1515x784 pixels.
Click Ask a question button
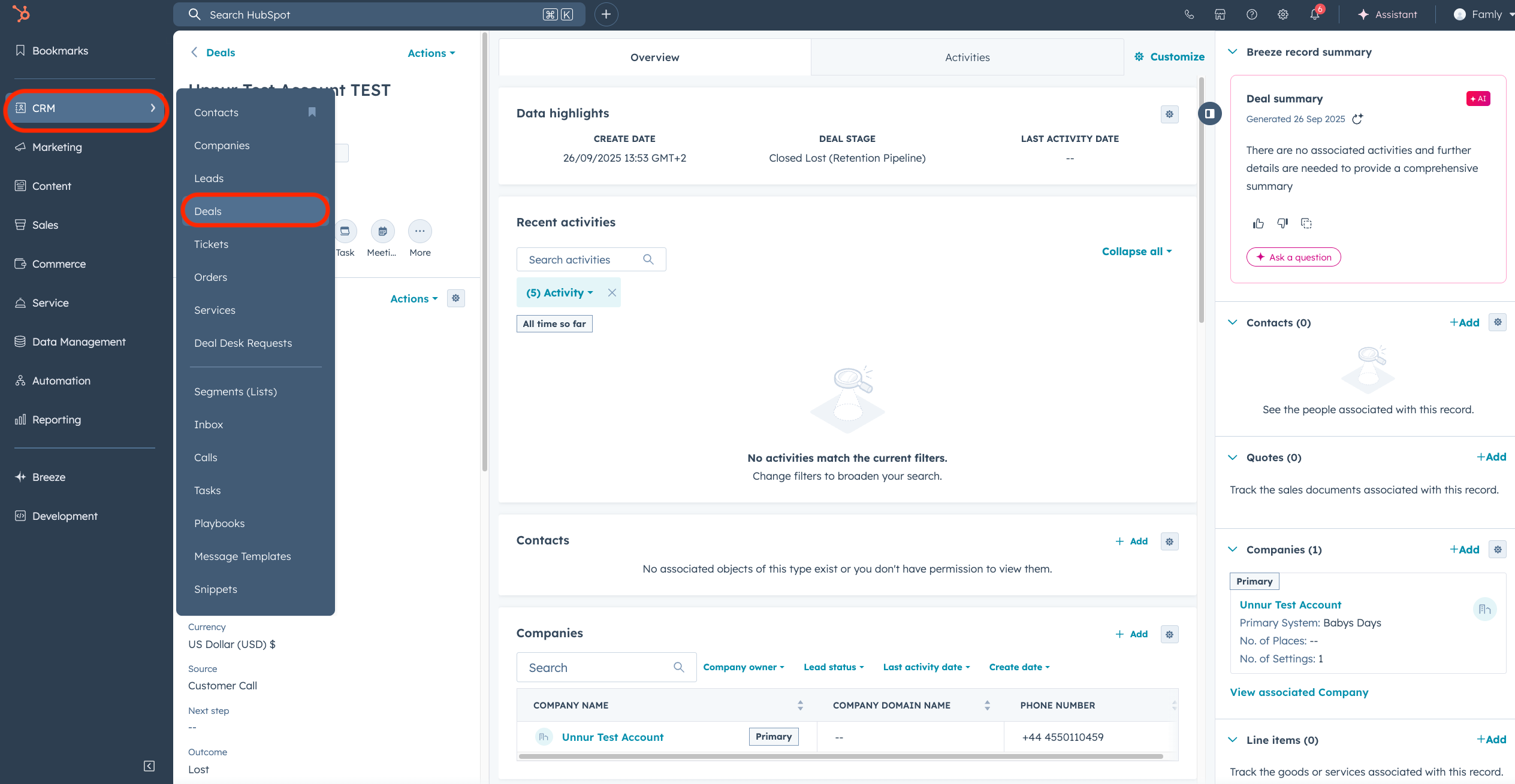[1293, 258]
